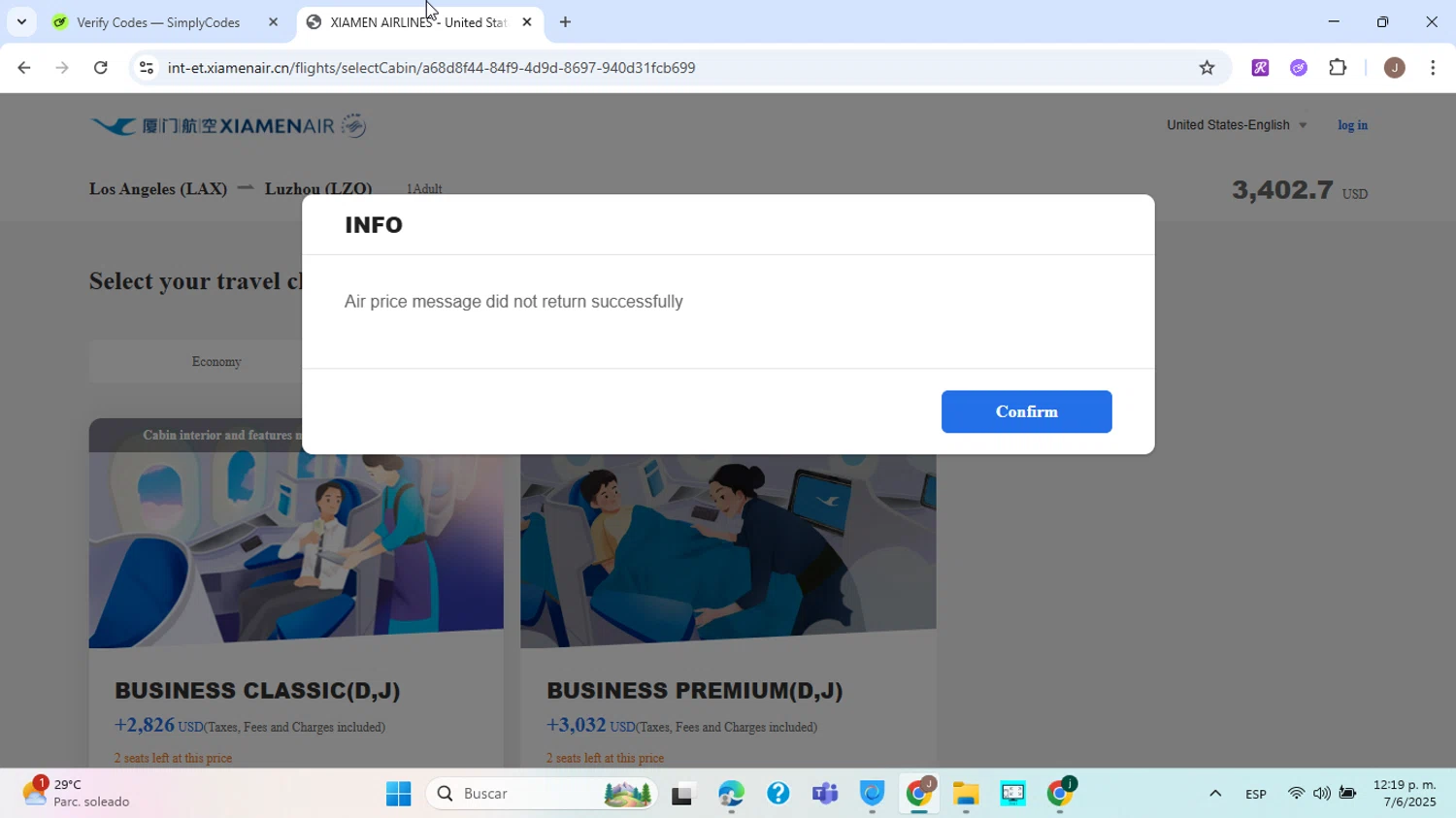Click the Xiamen Air logo
Image resolution: width=1456 pixels, height=818 pixels.
(228, 125)
